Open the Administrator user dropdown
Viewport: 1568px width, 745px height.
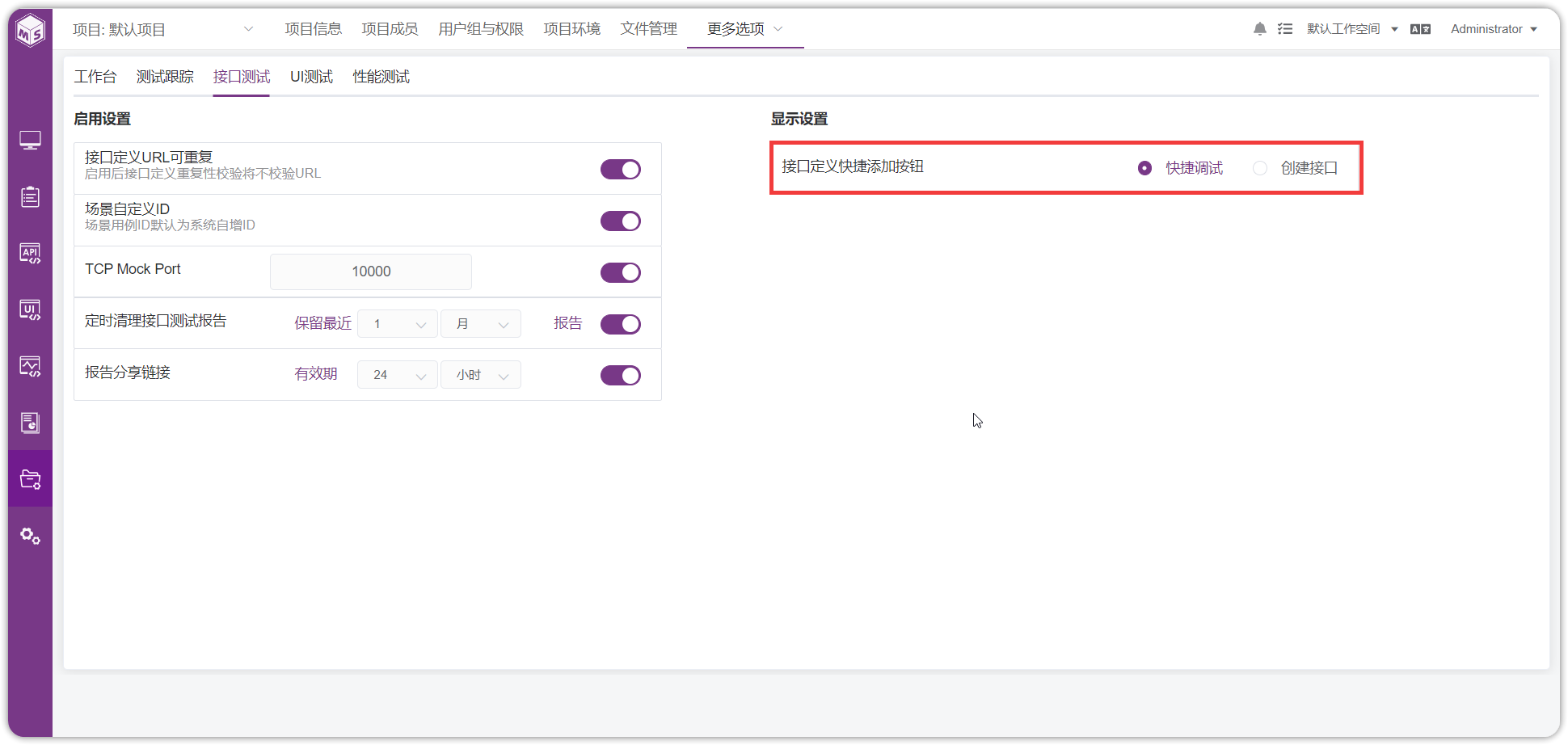[x=1494, y=29]
